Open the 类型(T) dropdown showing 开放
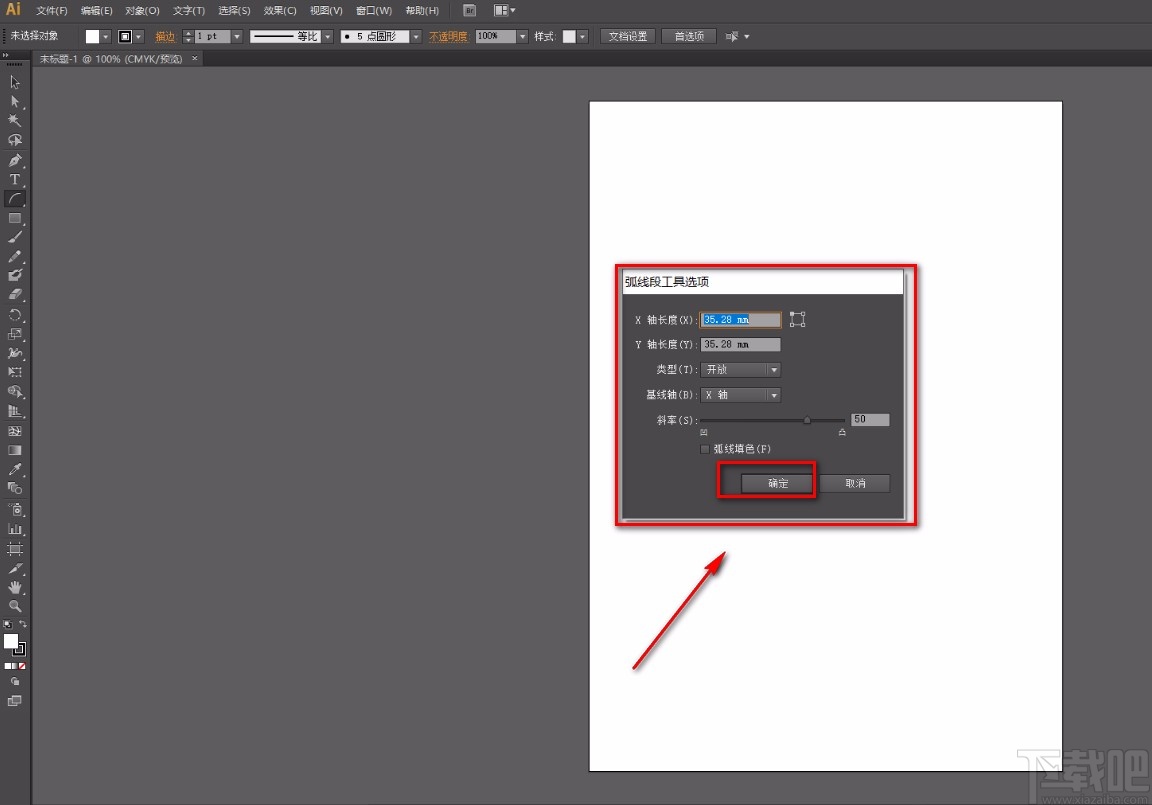The width and height of the screenshot is (1152, 805). [772, 369]
